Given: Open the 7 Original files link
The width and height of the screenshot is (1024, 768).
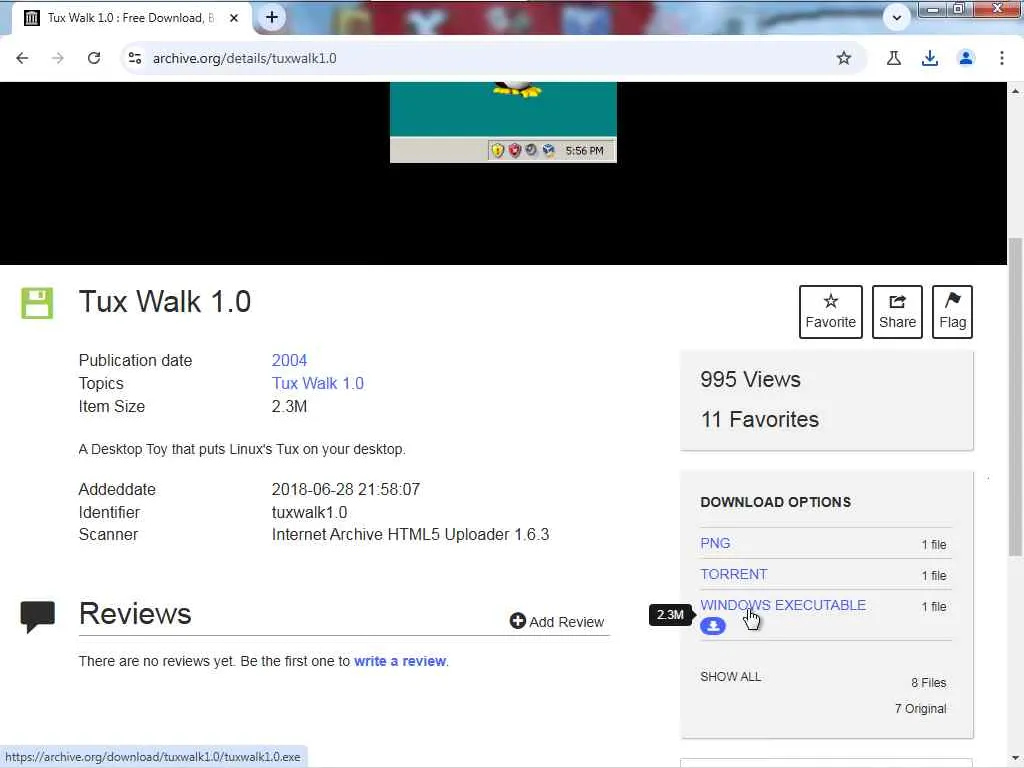Looking at the screenshot, I should [x=920, y=709].
